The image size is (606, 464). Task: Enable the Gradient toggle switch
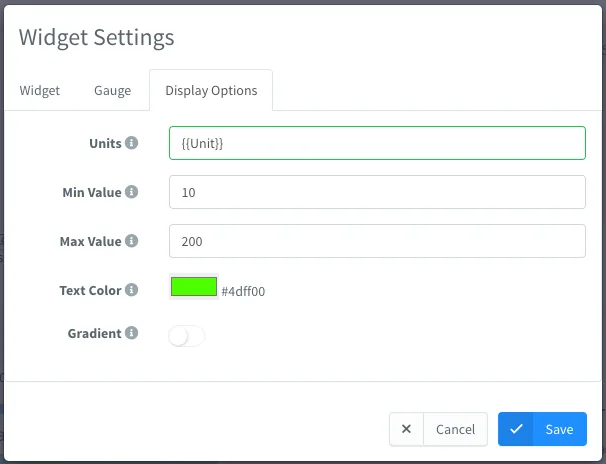[186, 336]
